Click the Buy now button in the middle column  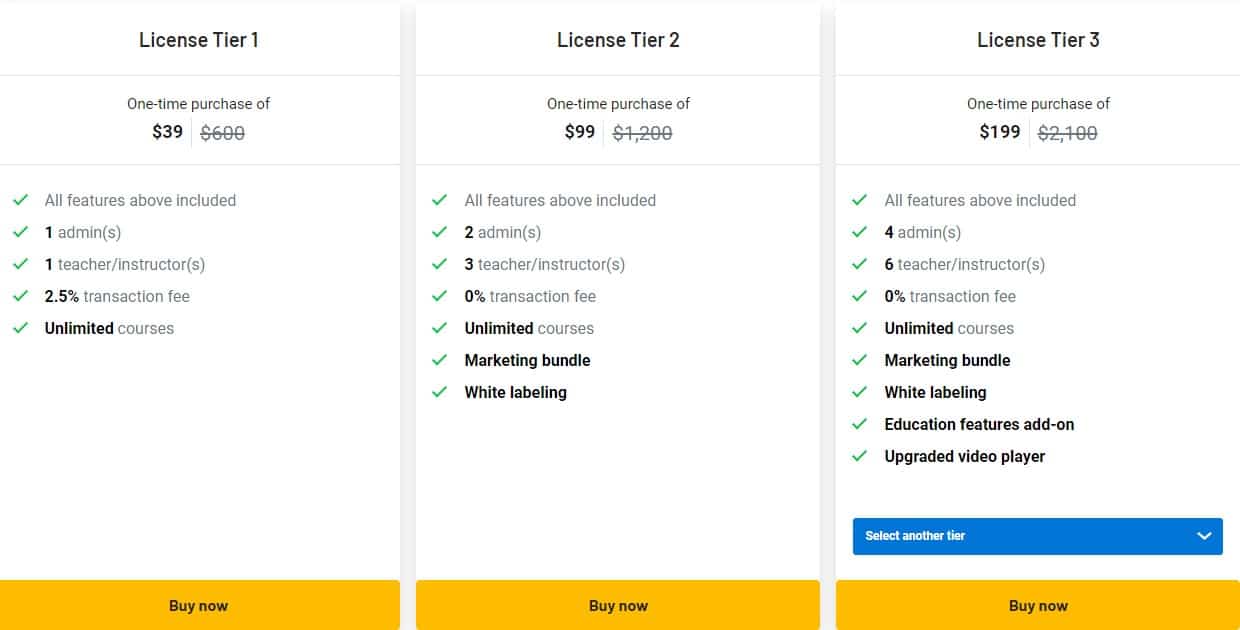[618, 605]
